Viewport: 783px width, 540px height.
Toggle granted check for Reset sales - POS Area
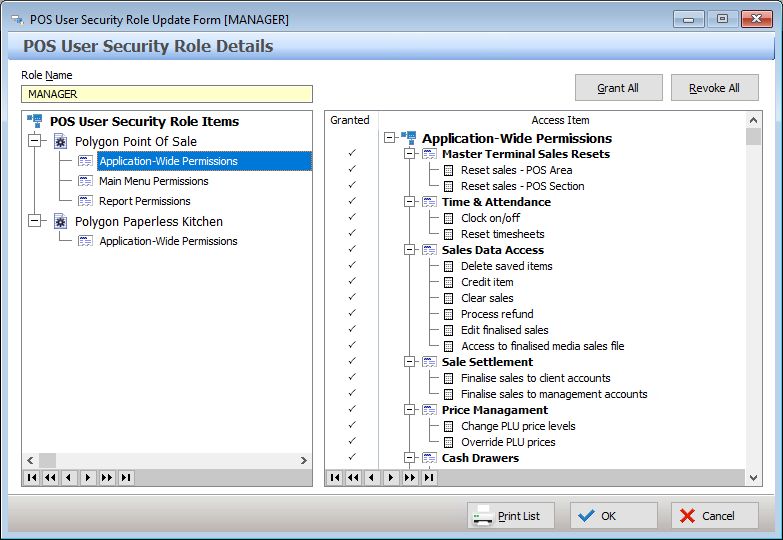[x=352, y=169]
